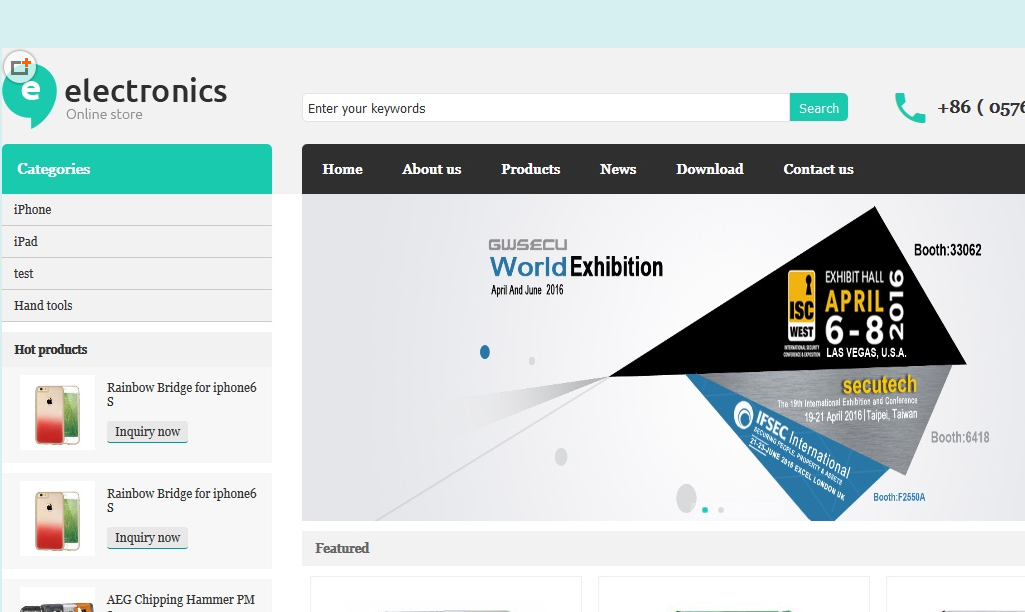Click the capture icon with orange plus
The width and height of the screenshot is (1025, 612).
[x=20, y=67]
